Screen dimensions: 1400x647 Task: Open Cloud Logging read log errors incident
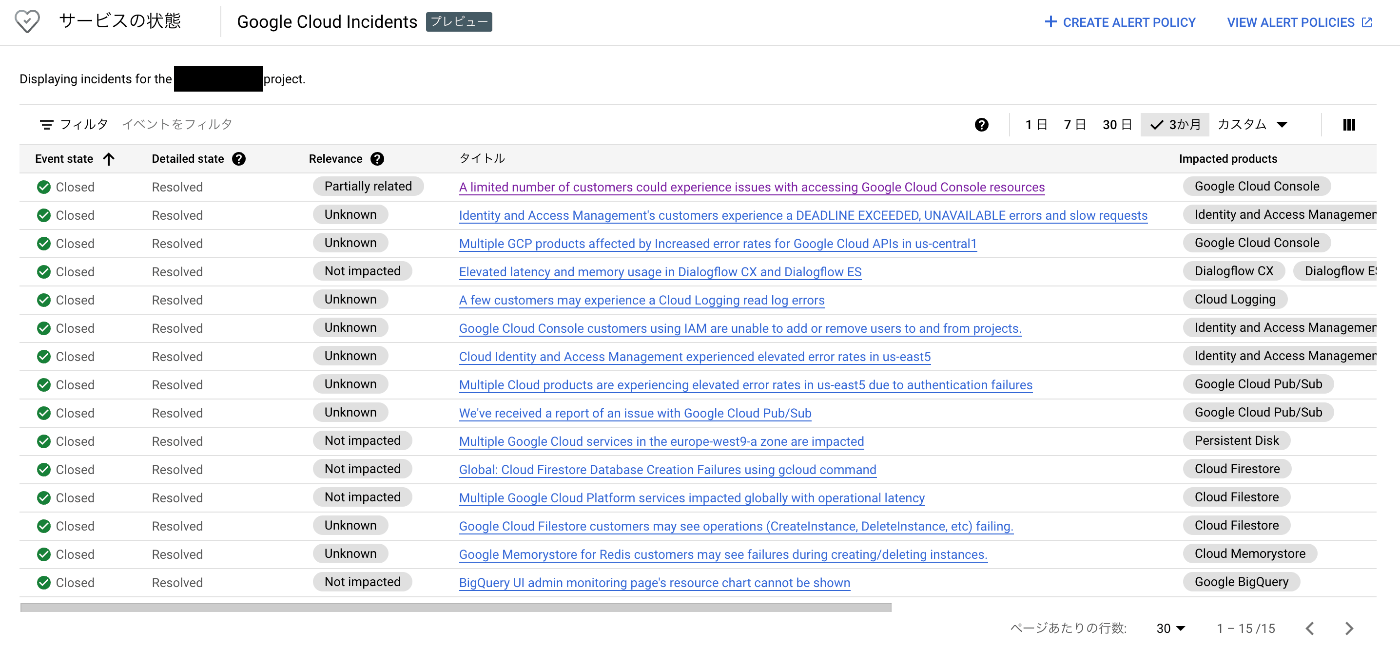642,300
